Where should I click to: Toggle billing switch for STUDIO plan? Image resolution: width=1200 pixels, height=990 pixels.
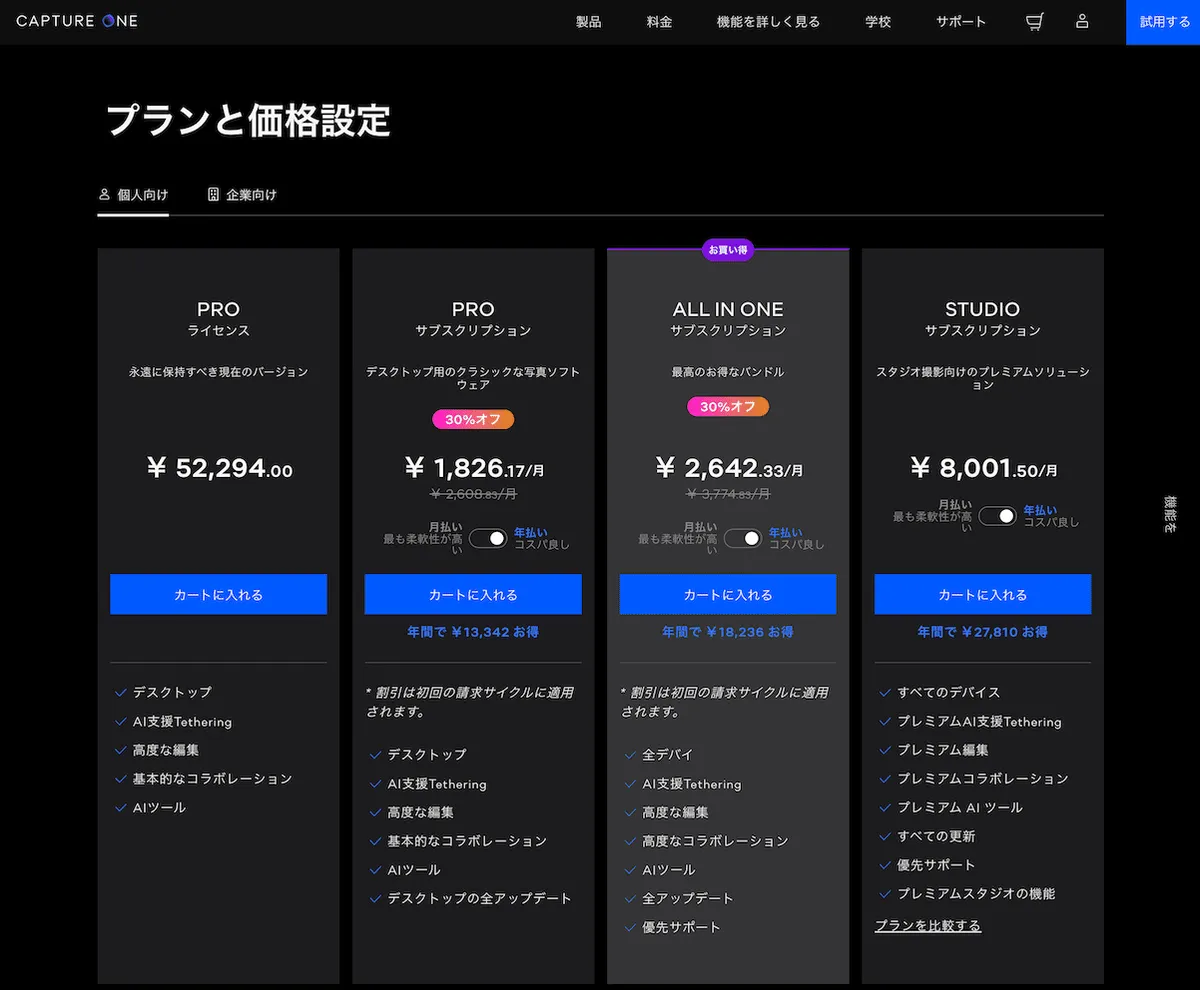click(997, 516)
